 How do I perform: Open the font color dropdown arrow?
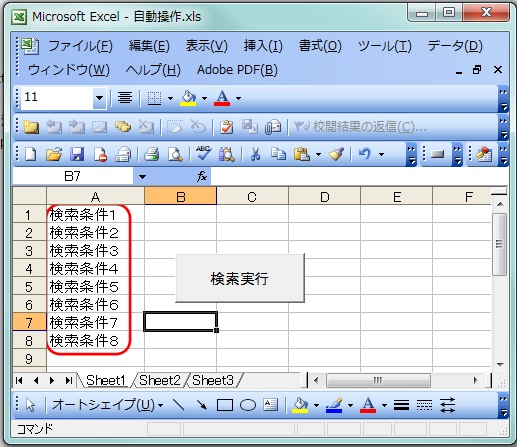[238, 98]
